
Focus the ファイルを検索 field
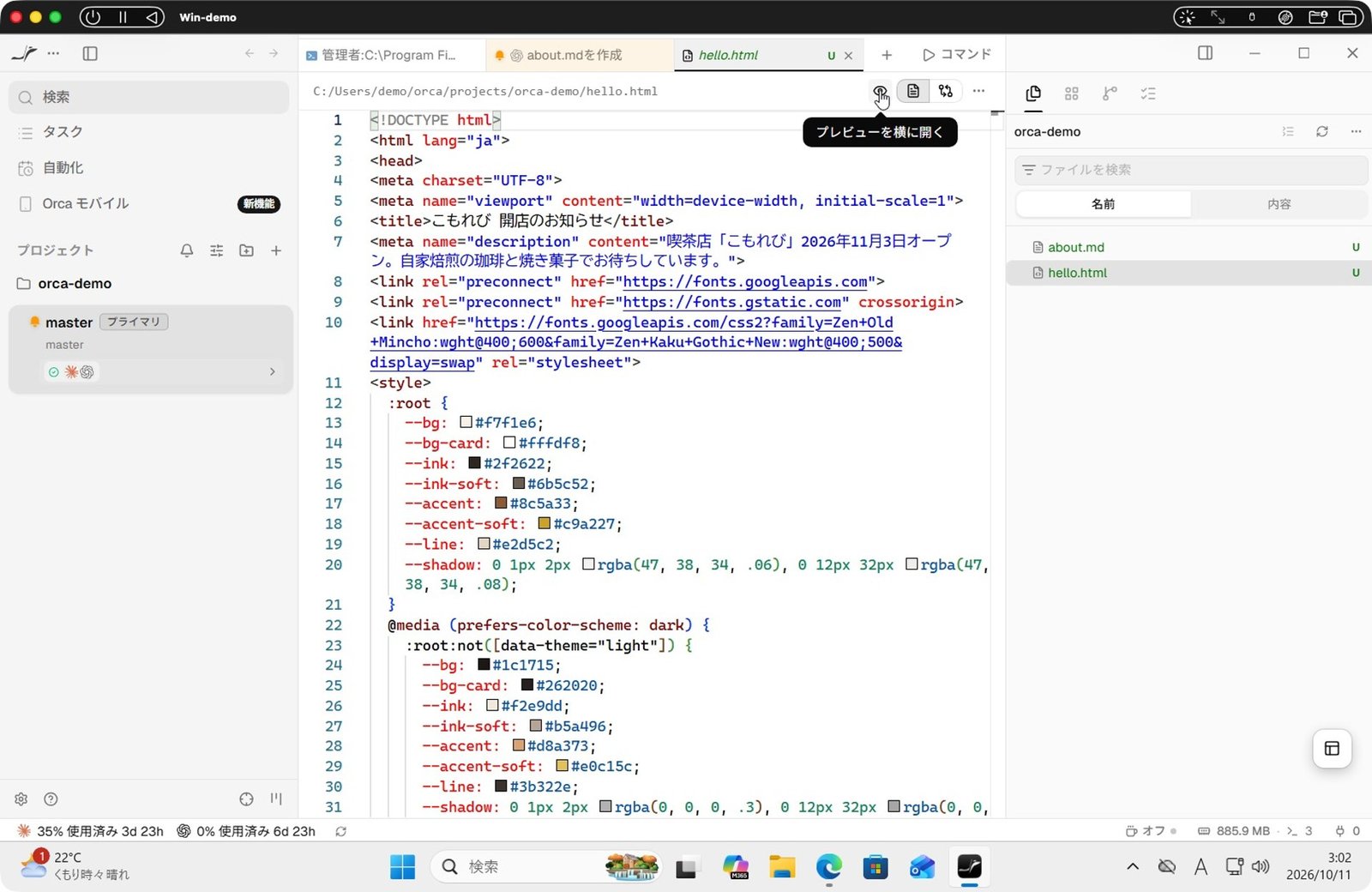[1191, 170]
